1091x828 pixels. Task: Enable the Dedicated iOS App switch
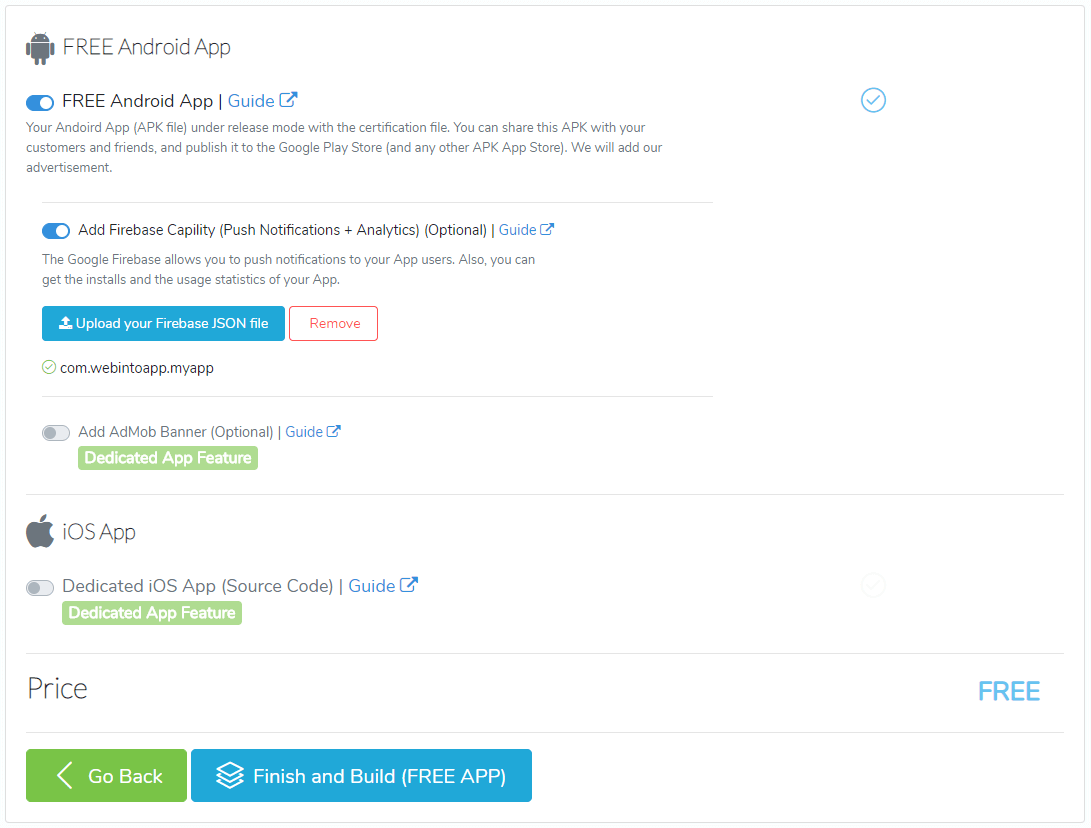(40, 588)
